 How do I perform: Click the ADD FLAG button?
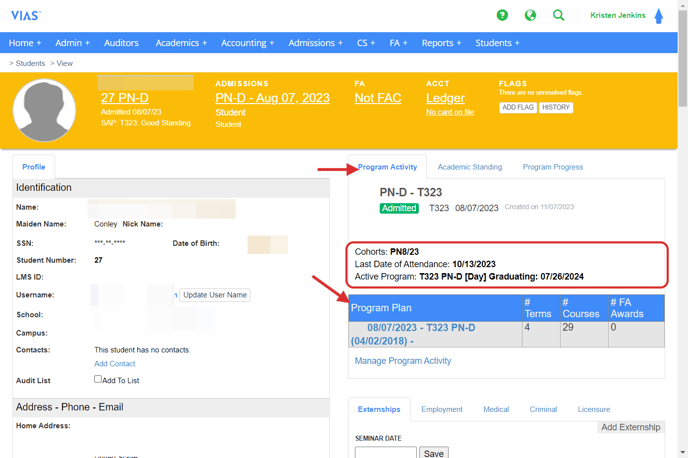click(x=517, y=107)
